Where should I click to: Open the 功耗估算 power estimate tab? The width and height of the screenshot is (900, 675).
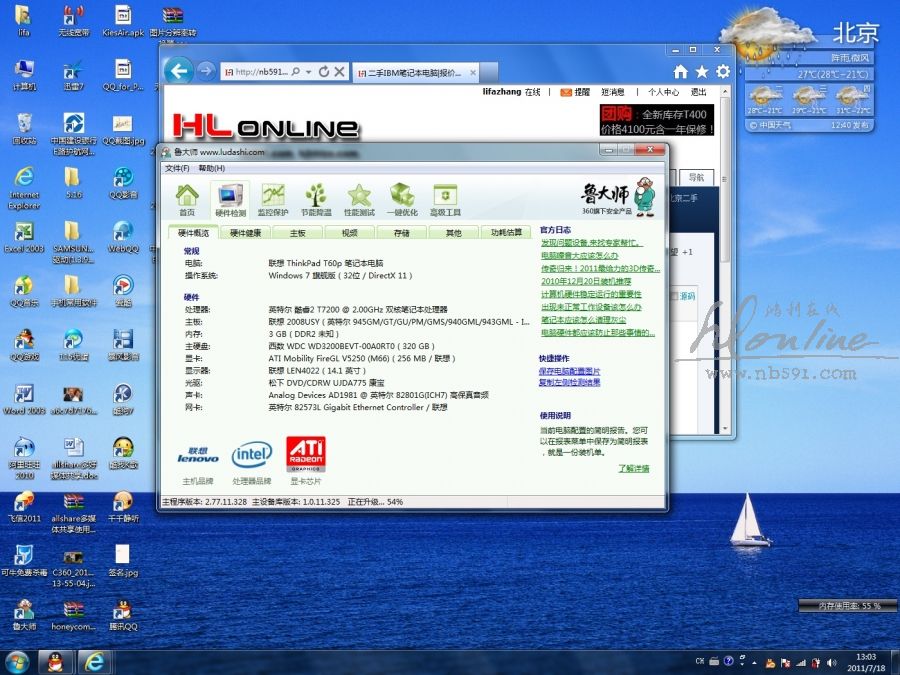tap(506, 233)
